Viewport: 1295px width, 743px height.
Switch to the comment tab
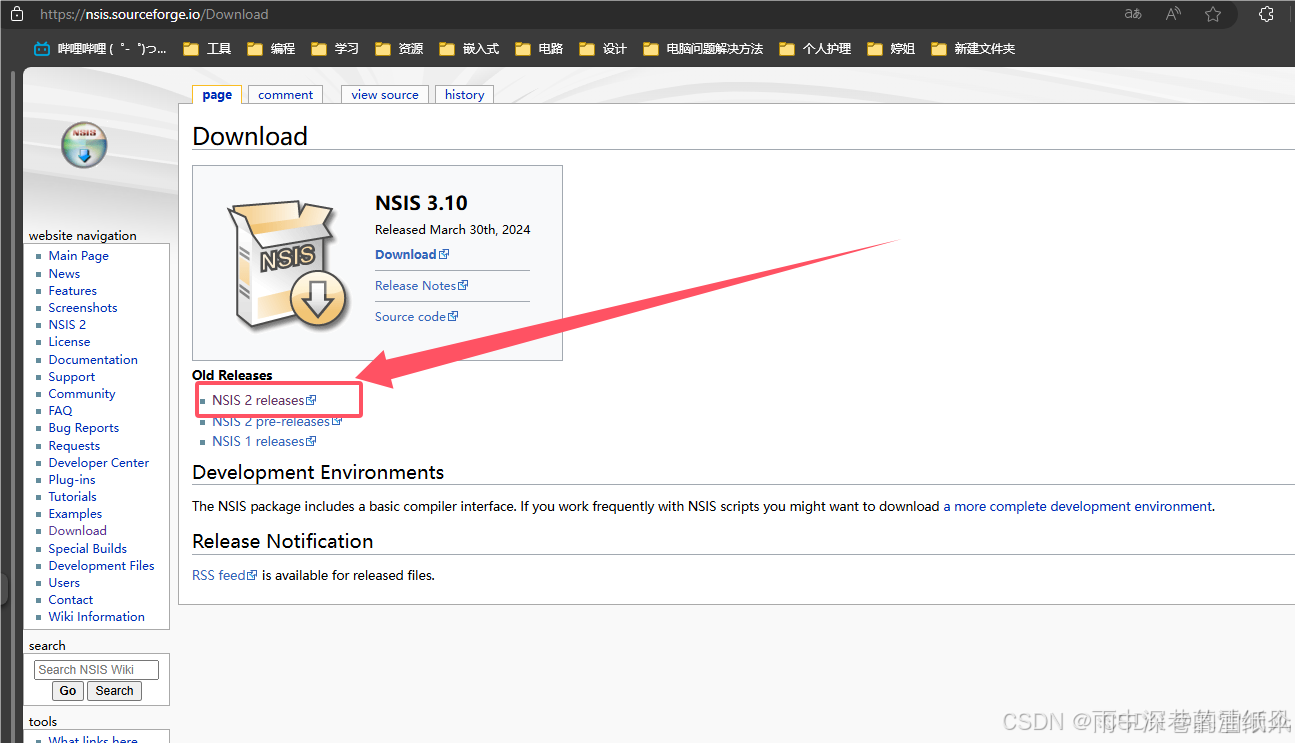[x=285, y=95]
